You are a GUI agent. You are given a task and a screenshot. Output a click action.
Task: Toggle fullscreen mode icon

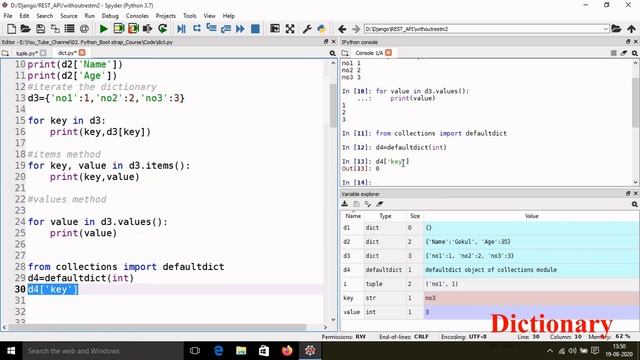290,29
